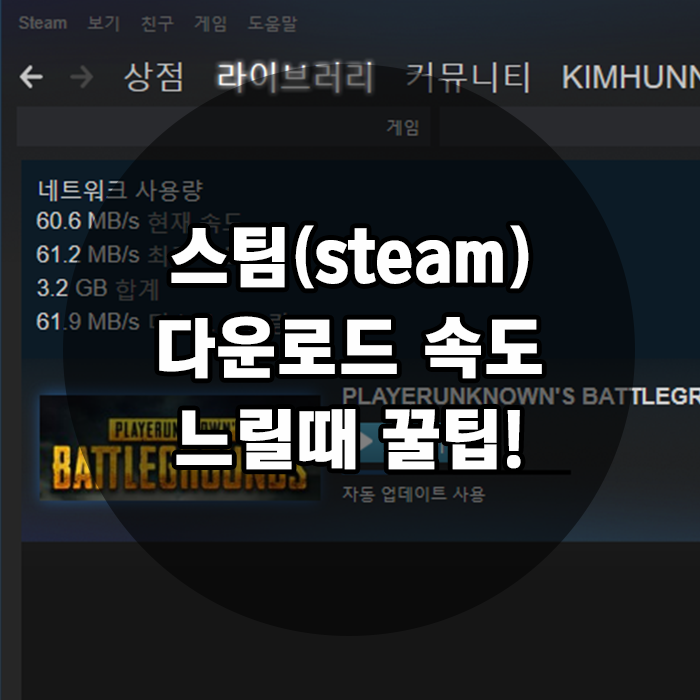Click the 자동 업데이트 사용 text

point(413,494)
